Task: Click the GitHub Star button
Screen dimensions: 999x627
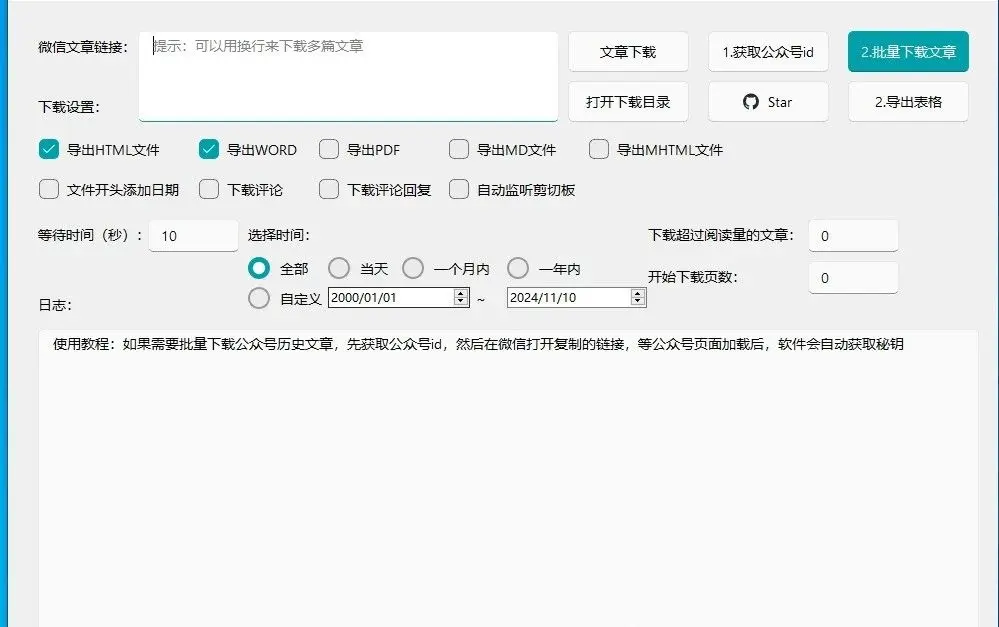Action: coord(768,102)
